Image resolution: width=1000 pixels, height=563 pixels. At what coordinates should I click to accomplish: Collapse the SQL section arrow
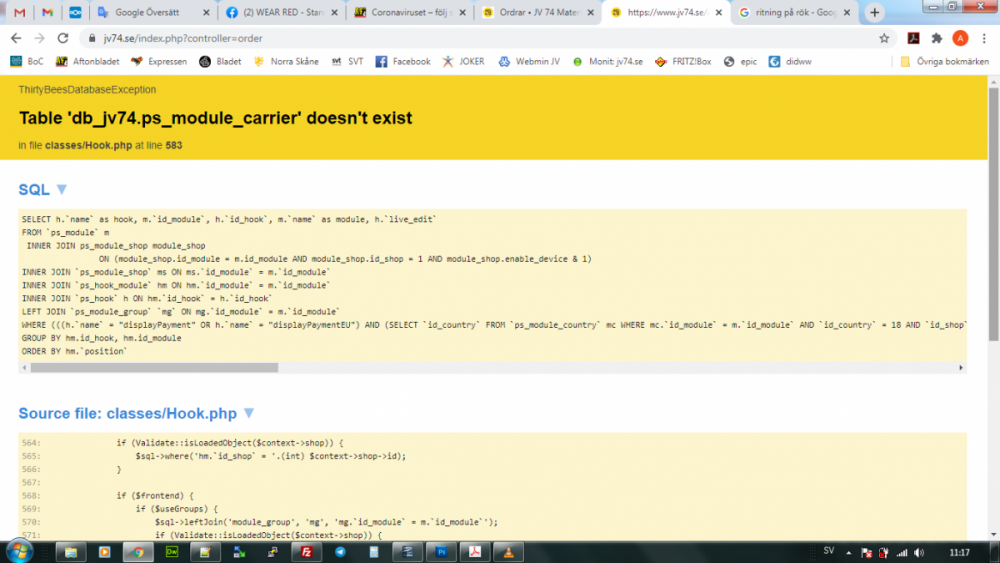62,189
